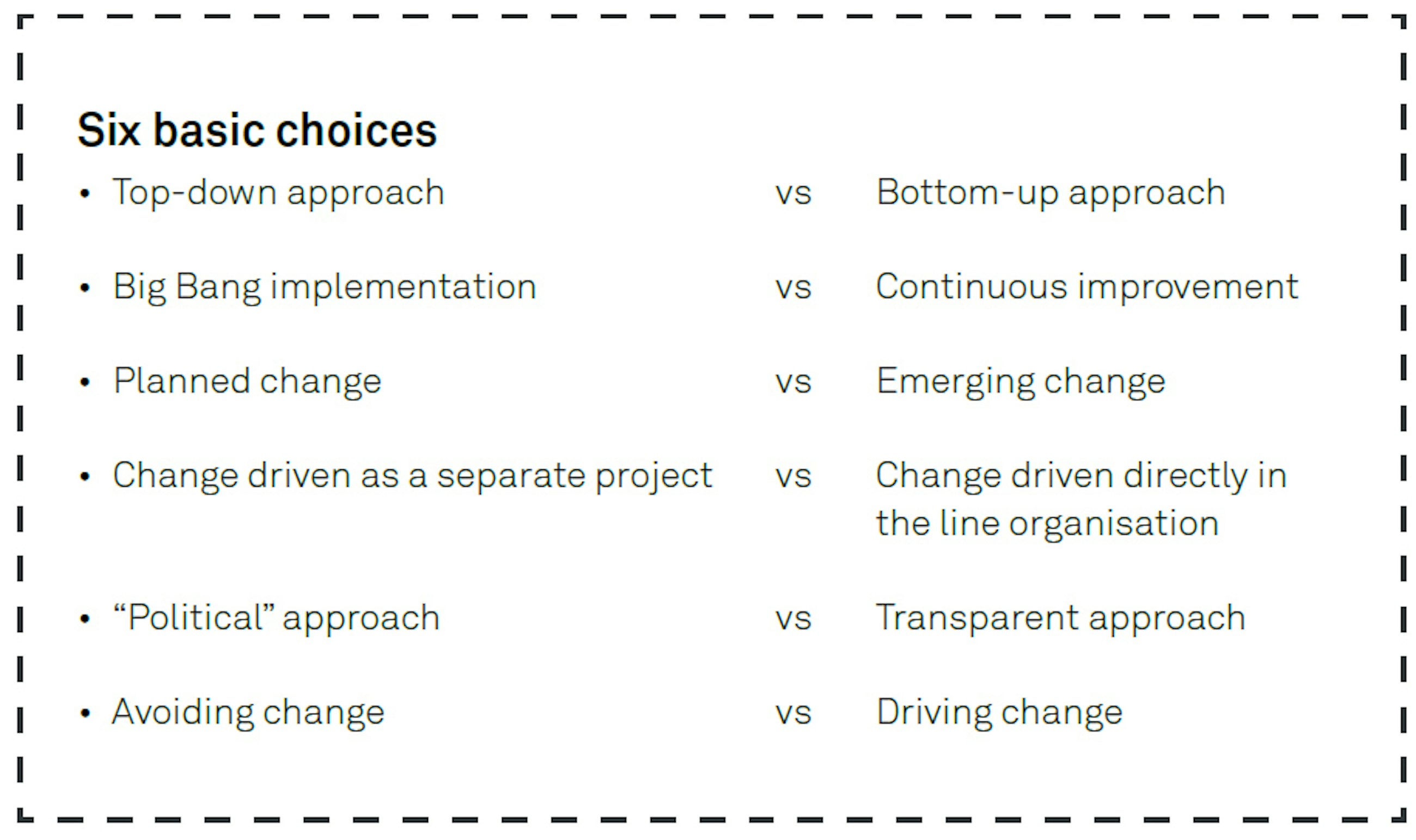This screenshot has width=1416, height=840.
Task: Click the "Planned change" list item
Action: (247, 381)
